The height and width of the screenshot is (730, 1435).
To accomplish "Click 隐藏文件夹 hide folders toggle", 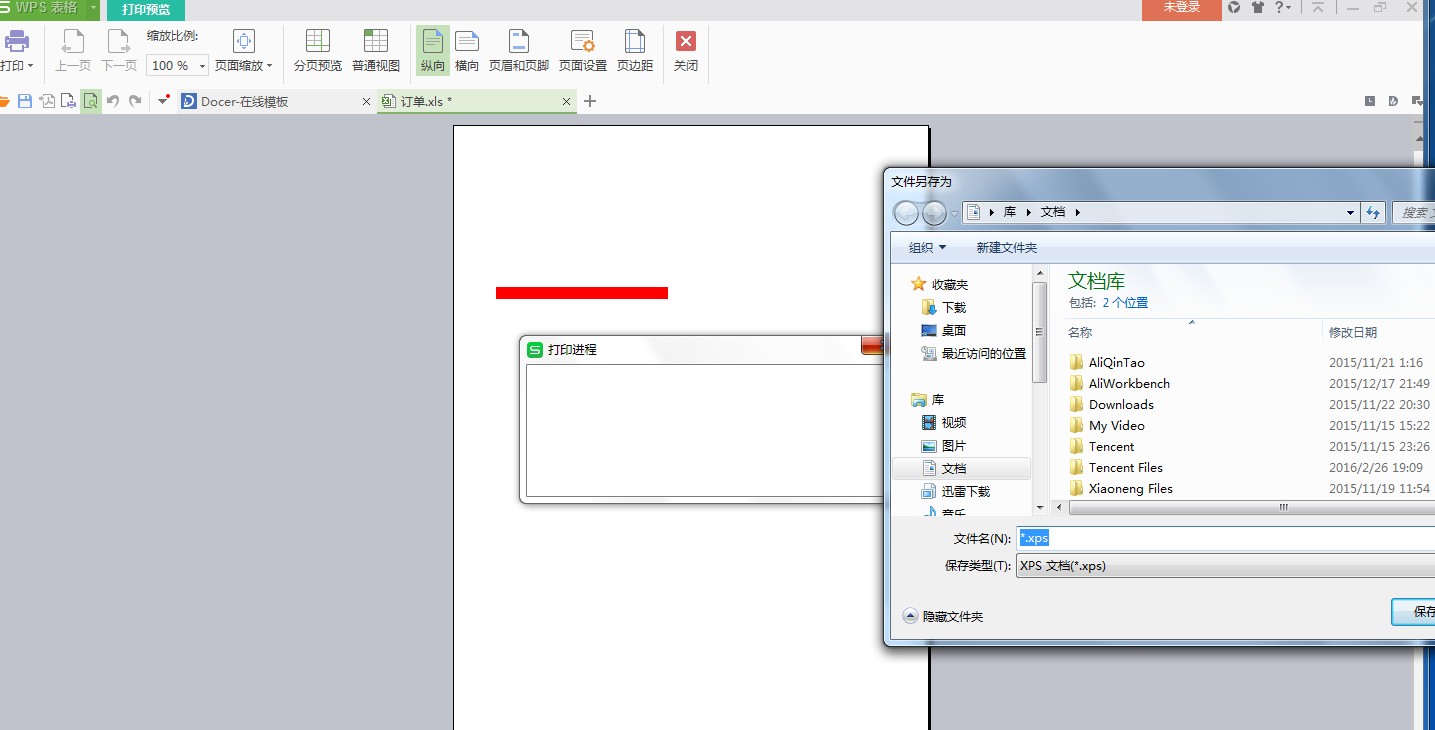I will click(x=943, y=616).
